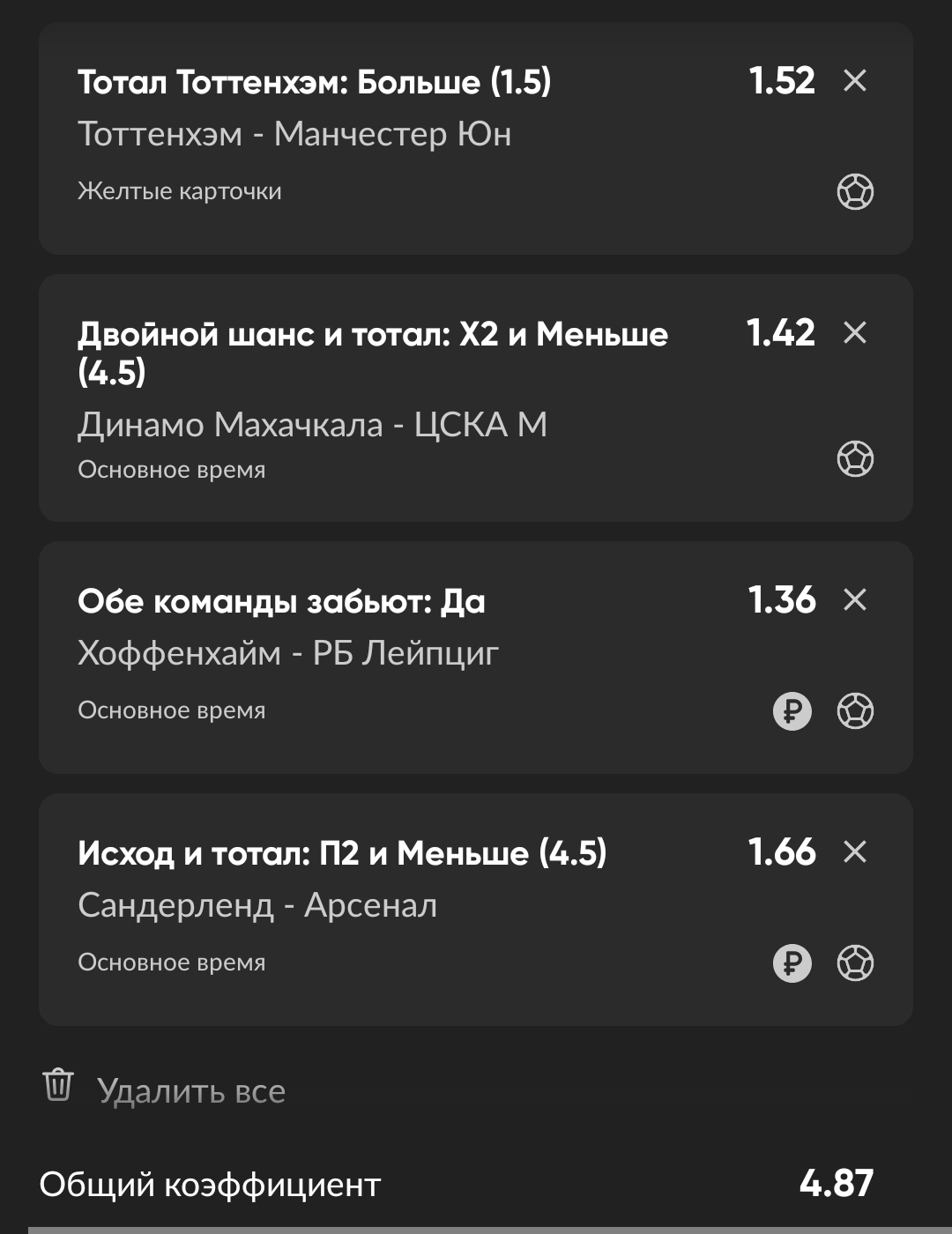Open the 'Тоттенхэм - Манчестер Юн' match
Viewport: 952px width, 1234px height.
coord(294,134)
